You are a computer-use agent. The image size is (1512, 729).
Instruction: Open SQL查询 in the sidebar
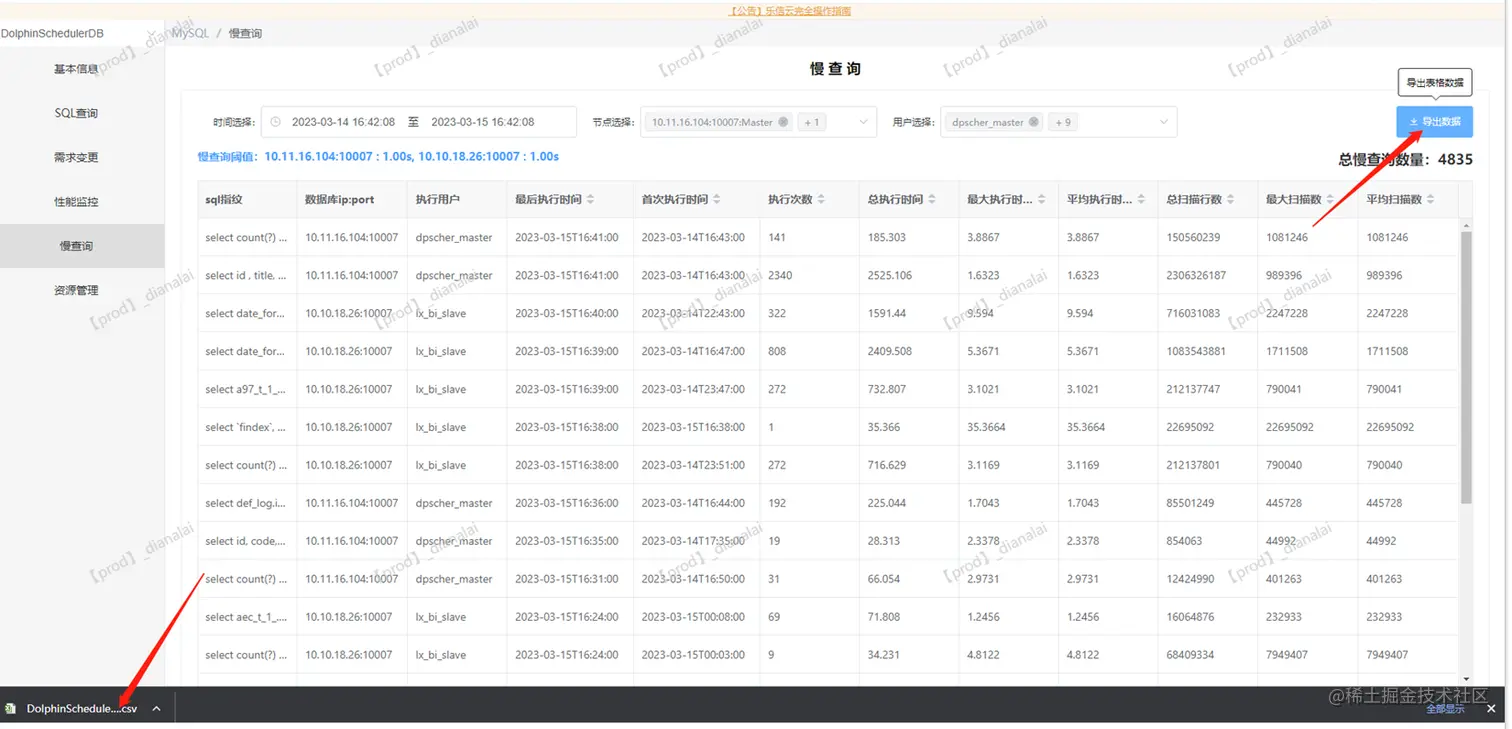pos(76,113)
